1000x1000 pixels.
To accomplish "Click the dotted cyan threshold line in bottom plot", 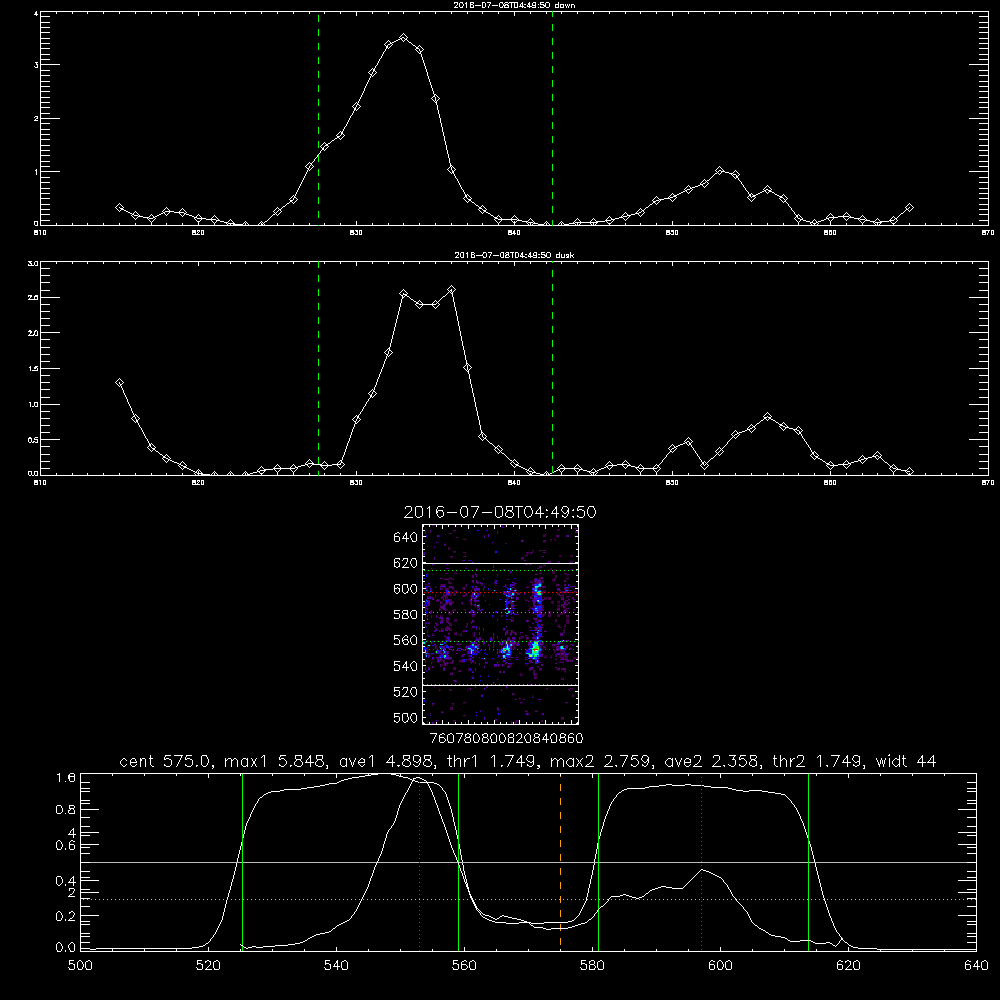I will click(528, 899).
